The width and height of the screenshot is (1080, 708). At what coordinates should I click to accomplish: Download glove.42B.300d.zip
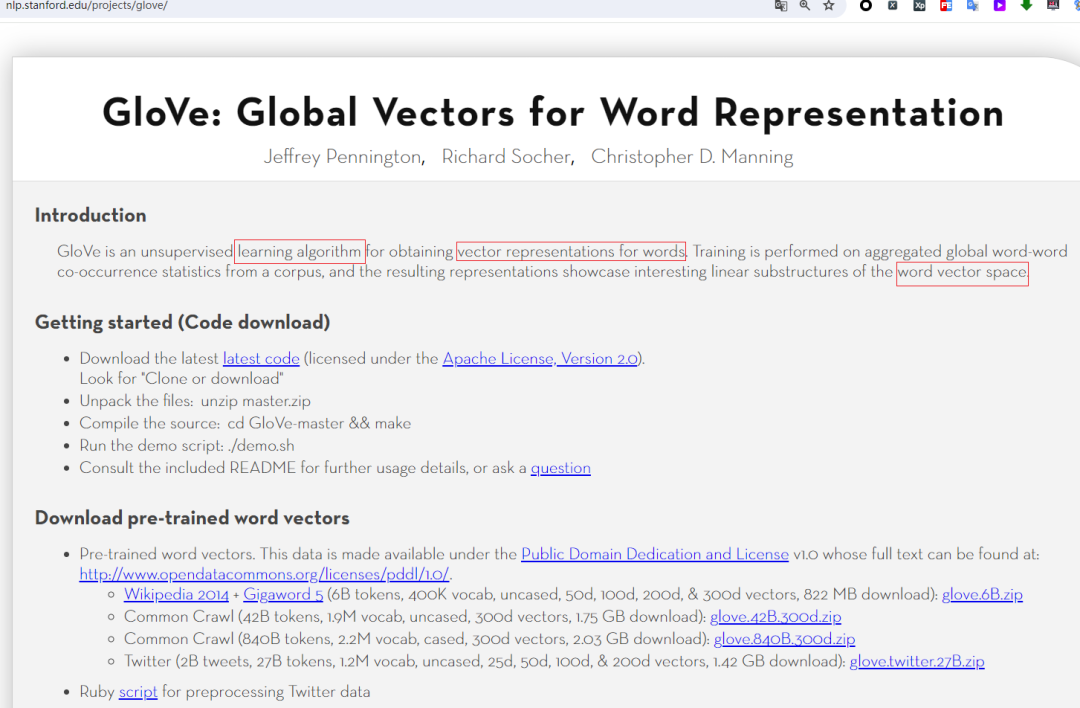click(776, 616)
